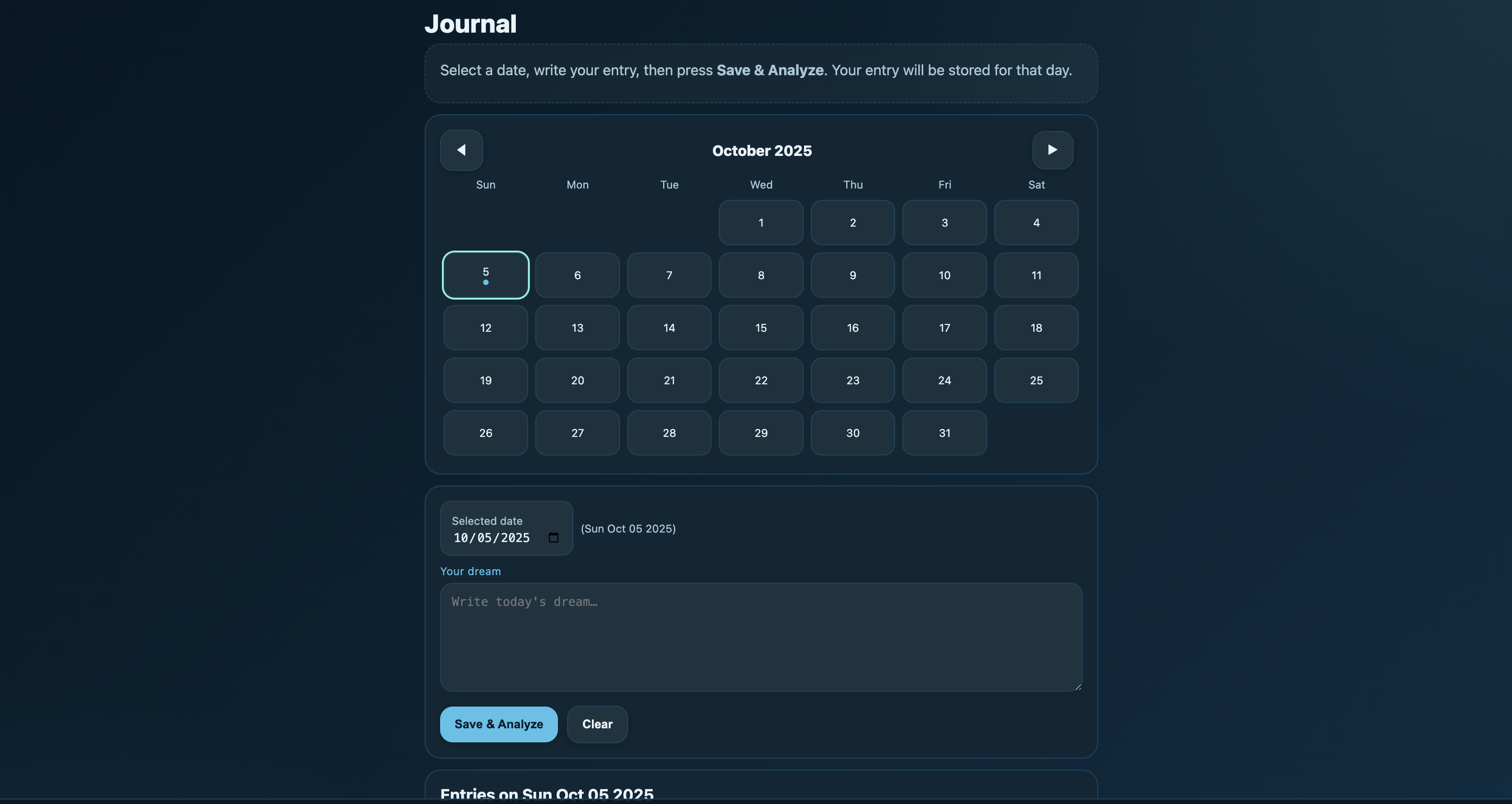Click the Selected date input field
Image resolution: width=1512 pixels, height=804 pixels.
click(x=492, y=538)
